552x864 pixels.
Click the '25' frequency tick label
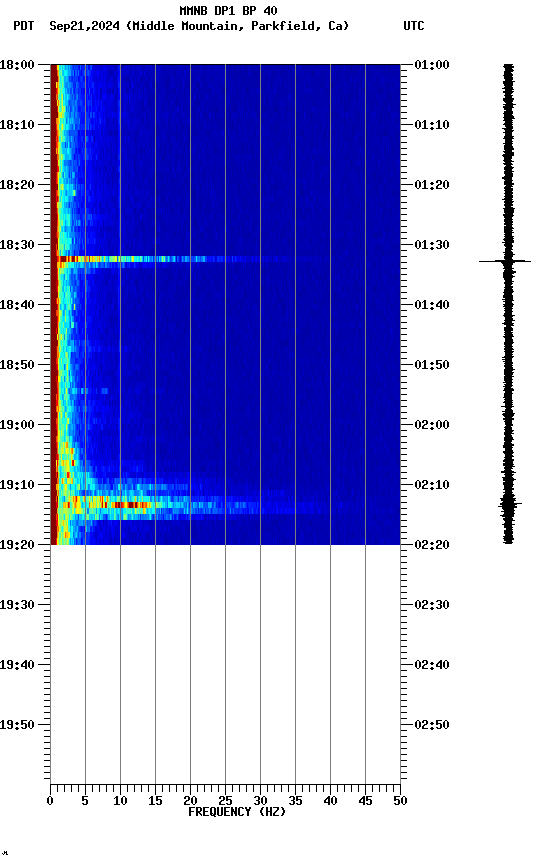(x=225, y=801)
